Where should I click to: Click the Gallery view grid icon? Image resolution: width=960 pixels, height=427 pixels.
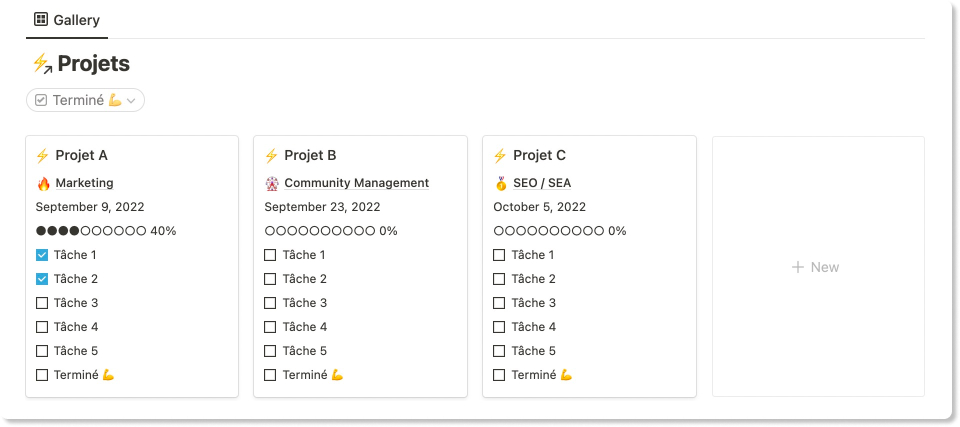point(41,19)
